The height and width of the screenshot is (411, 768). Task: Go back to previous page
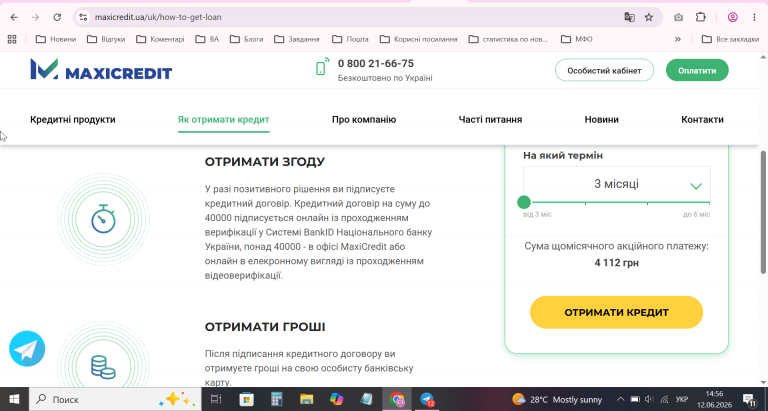[14, 17]
